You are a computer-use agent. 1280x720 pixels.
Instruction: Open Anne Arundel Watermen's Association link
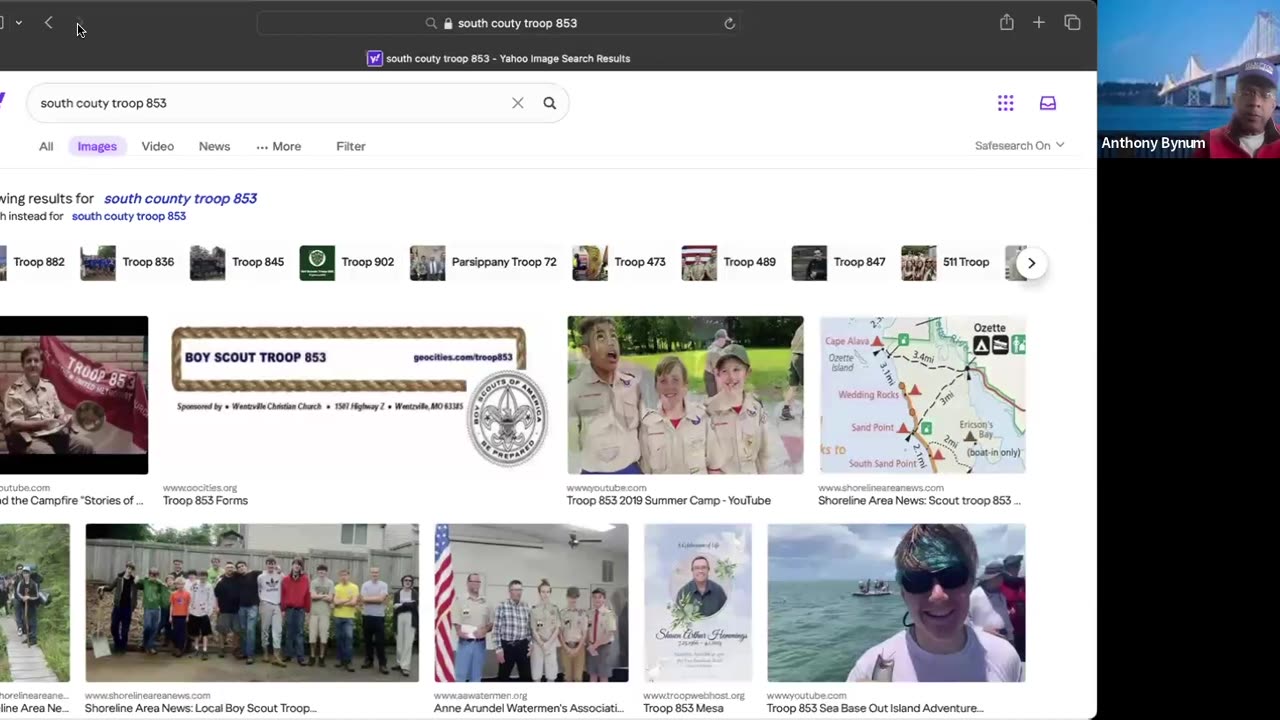[x=529, y=709]
